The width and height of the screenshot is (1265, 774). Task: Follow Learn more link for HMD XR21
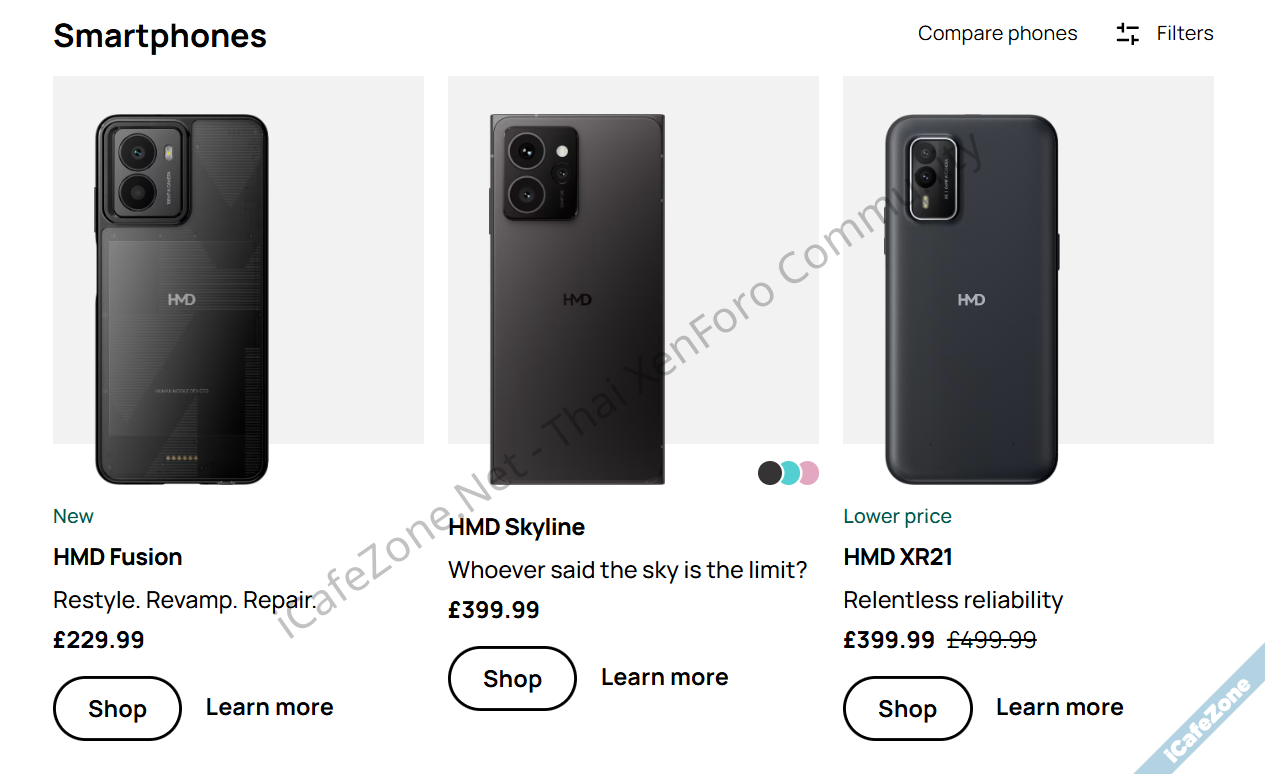(x=1059, y=707)
